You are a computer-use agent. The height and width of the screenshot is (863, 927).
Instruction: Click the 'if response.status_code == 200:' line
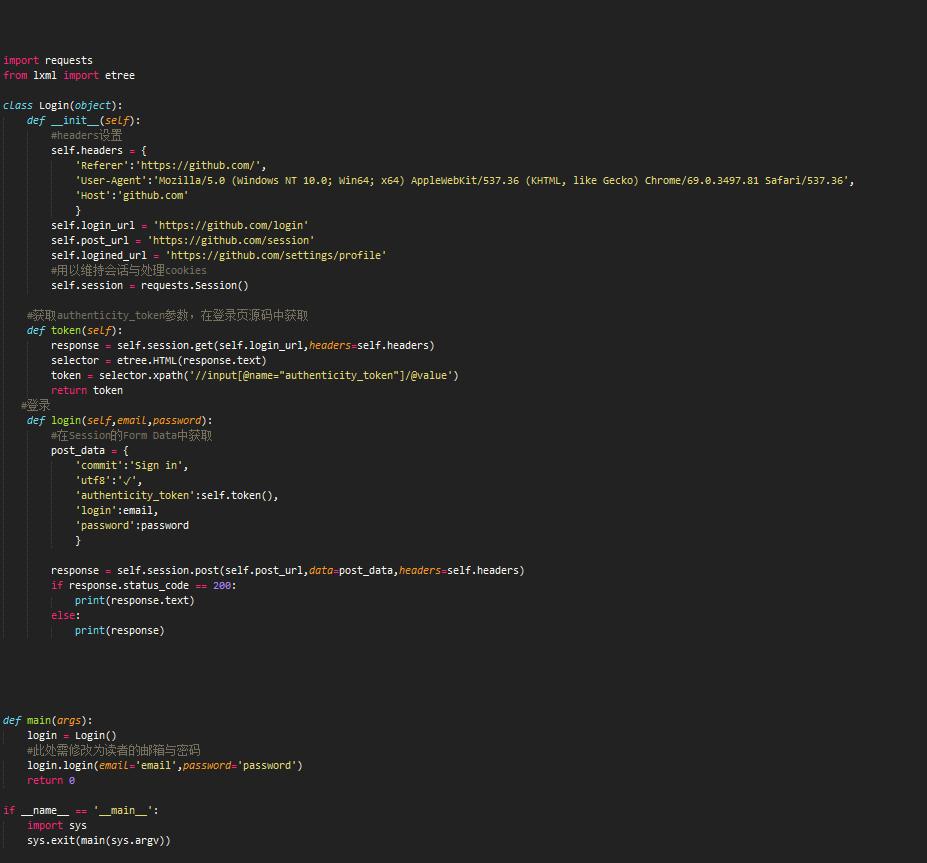click(x=144, y=585)
